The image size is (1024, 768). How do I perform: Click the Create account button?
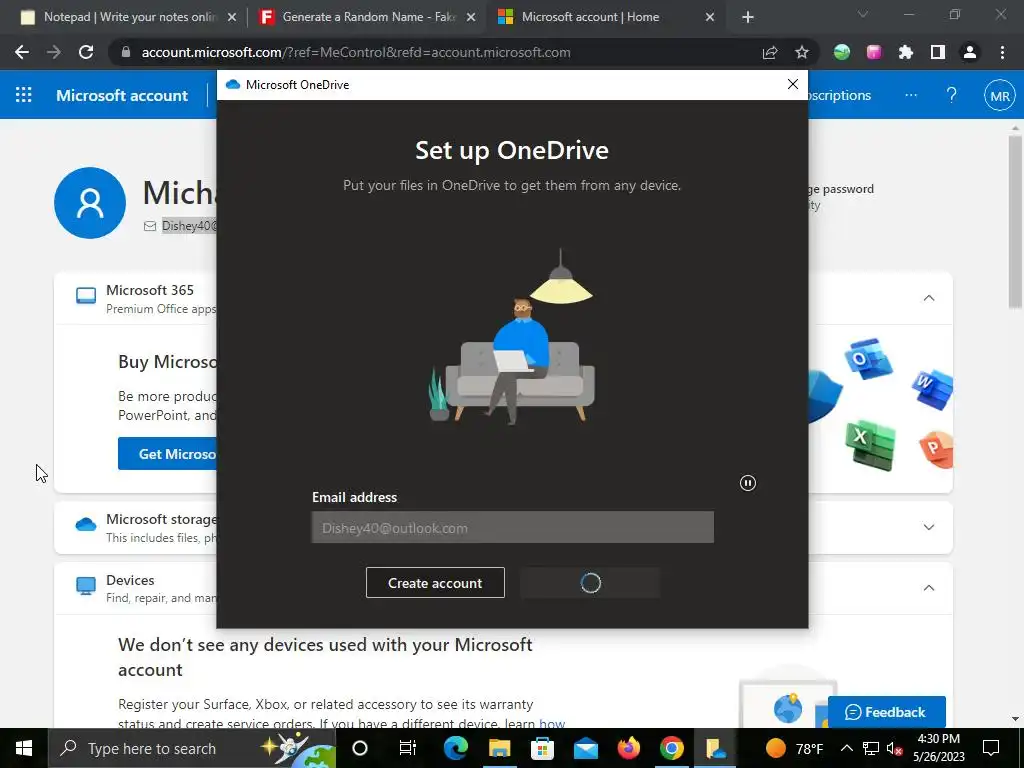click(435, 583)
